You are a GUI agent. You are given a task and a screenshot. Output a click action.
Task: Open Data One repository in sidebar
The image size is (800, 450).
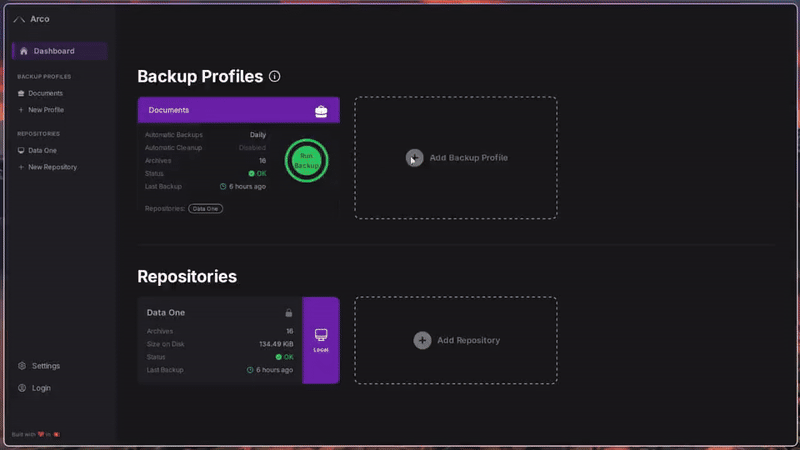(42, 151)
